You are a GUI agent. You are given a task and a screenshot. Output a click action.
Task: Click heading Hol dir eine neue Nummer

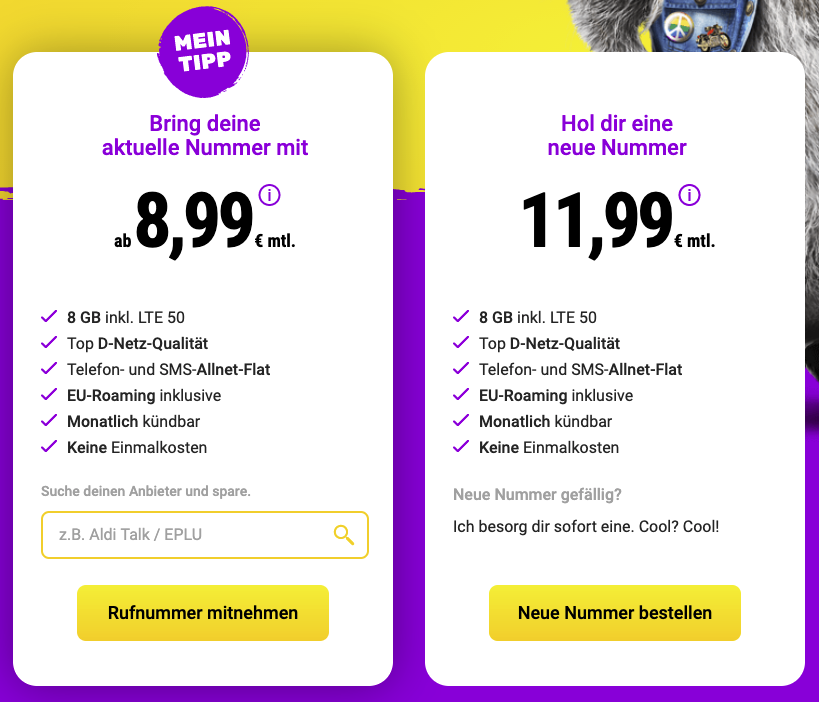tap(617, 136)
